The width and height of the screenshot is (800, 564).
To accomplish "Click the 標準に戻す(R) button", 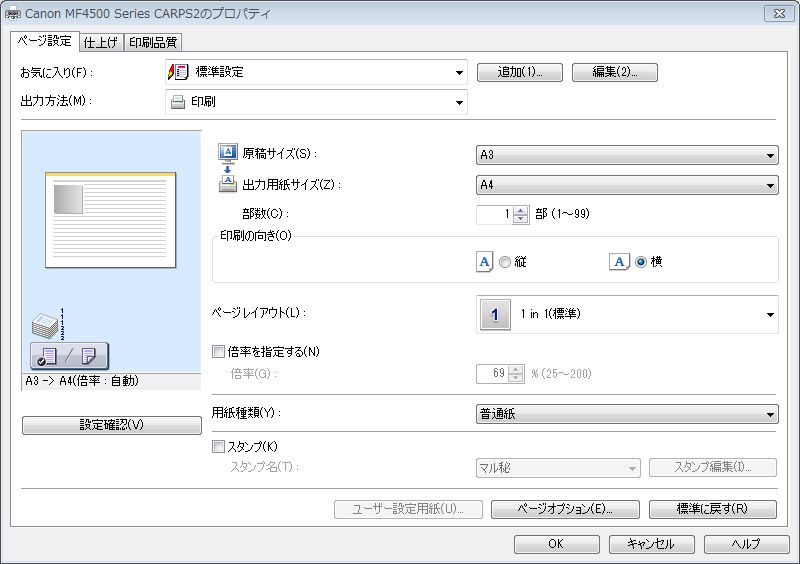I will tap(712, 509).
